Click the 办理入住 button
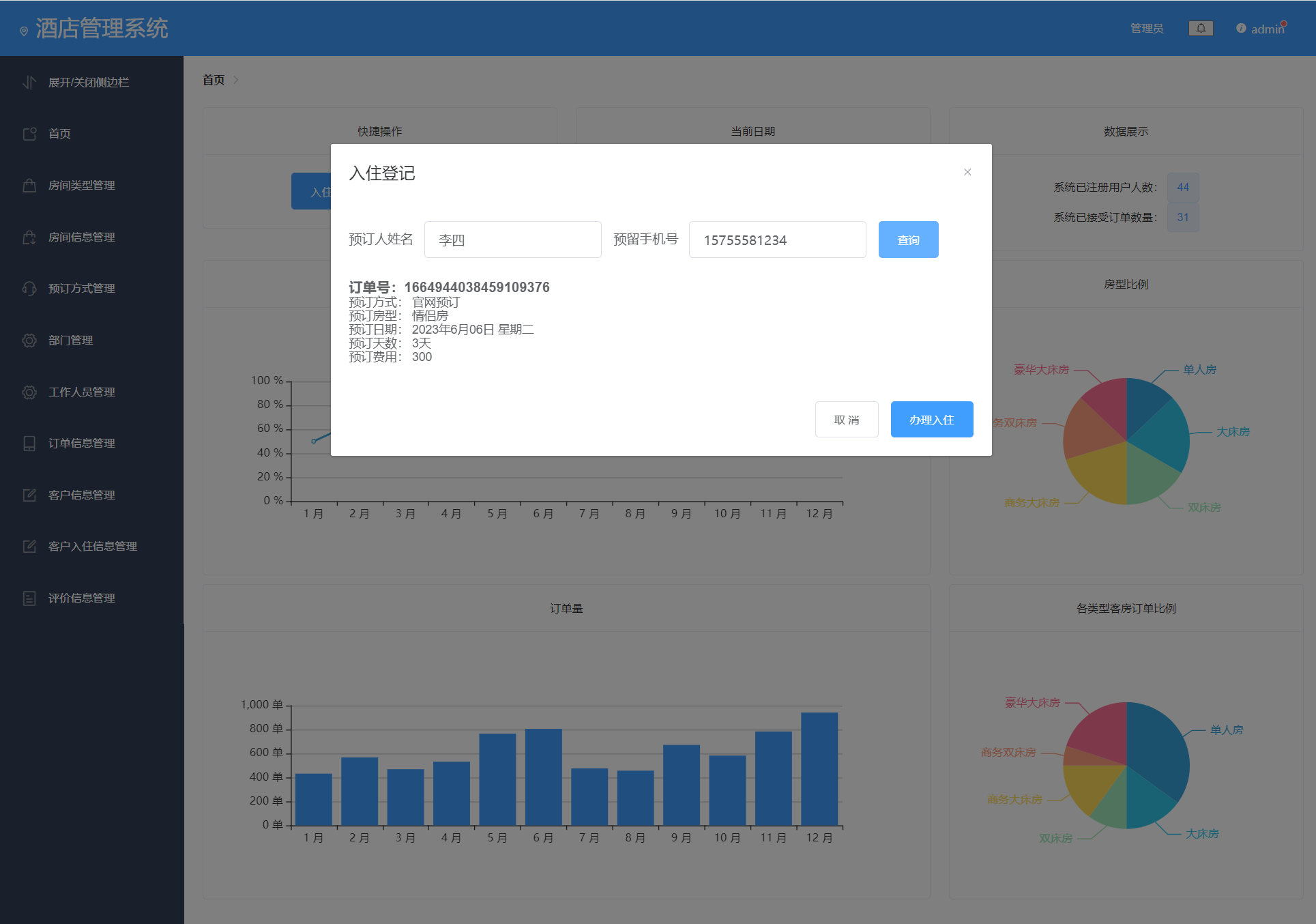1316x924 pixels. click(931, 420)
